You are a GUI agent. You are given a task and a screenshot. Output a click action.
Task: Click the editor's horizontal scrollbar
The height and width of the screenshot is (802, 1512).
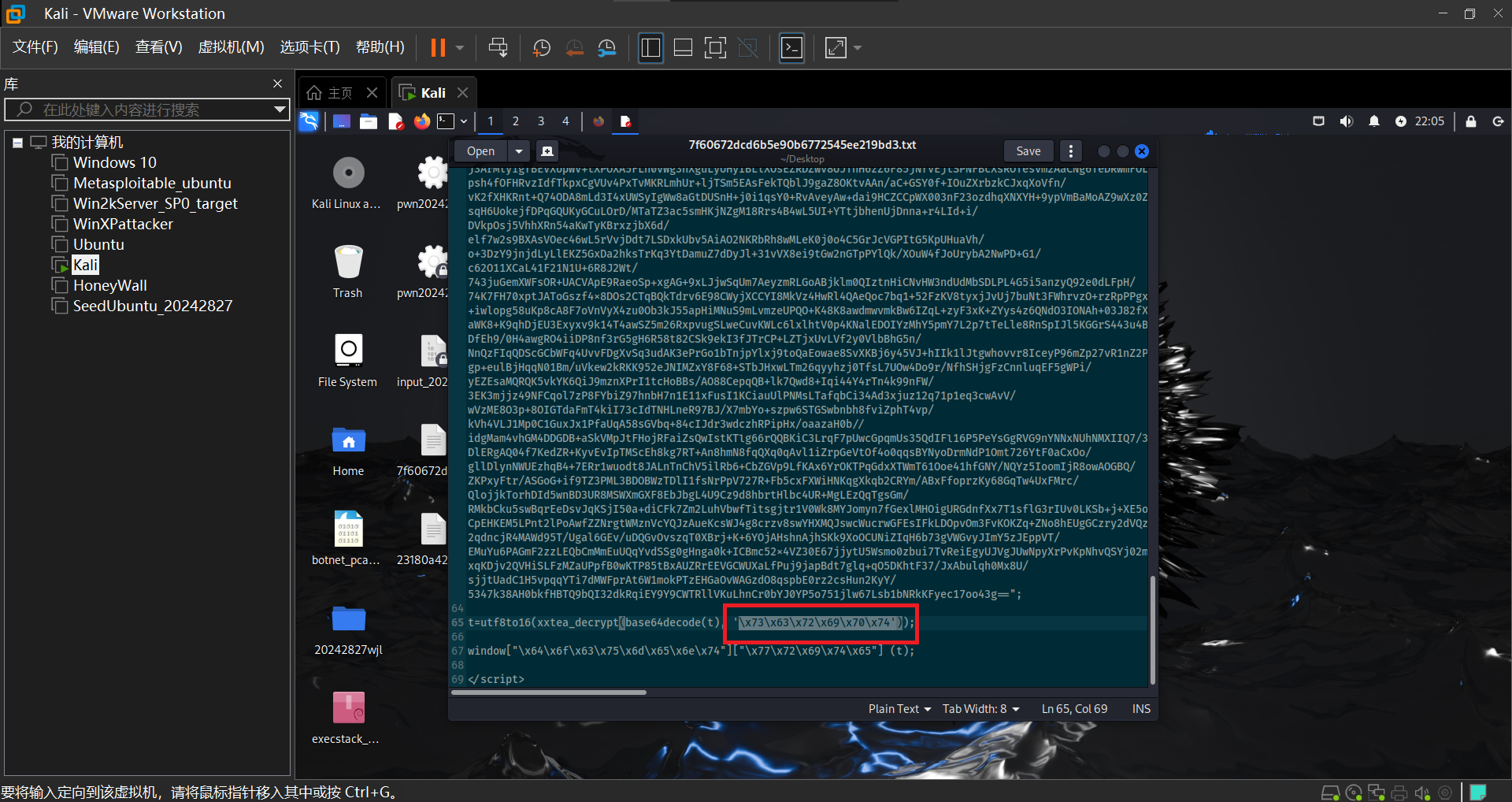(x=549, y=692)
